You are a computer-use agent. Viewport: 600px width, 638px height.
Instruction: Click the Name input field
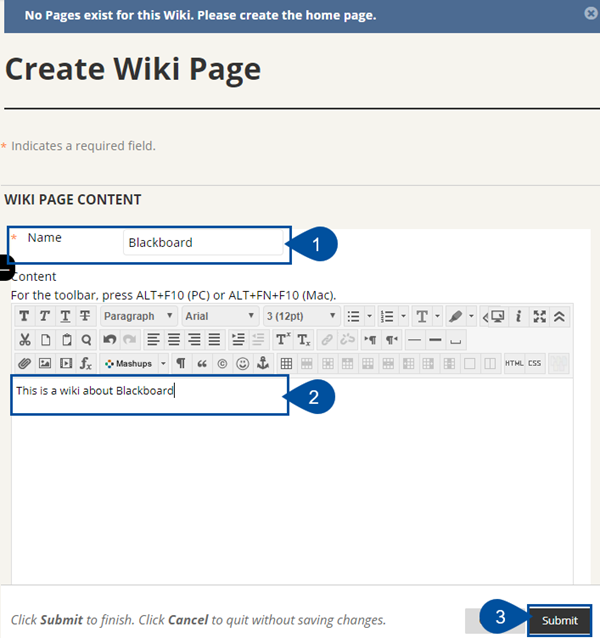pos(203,243)
